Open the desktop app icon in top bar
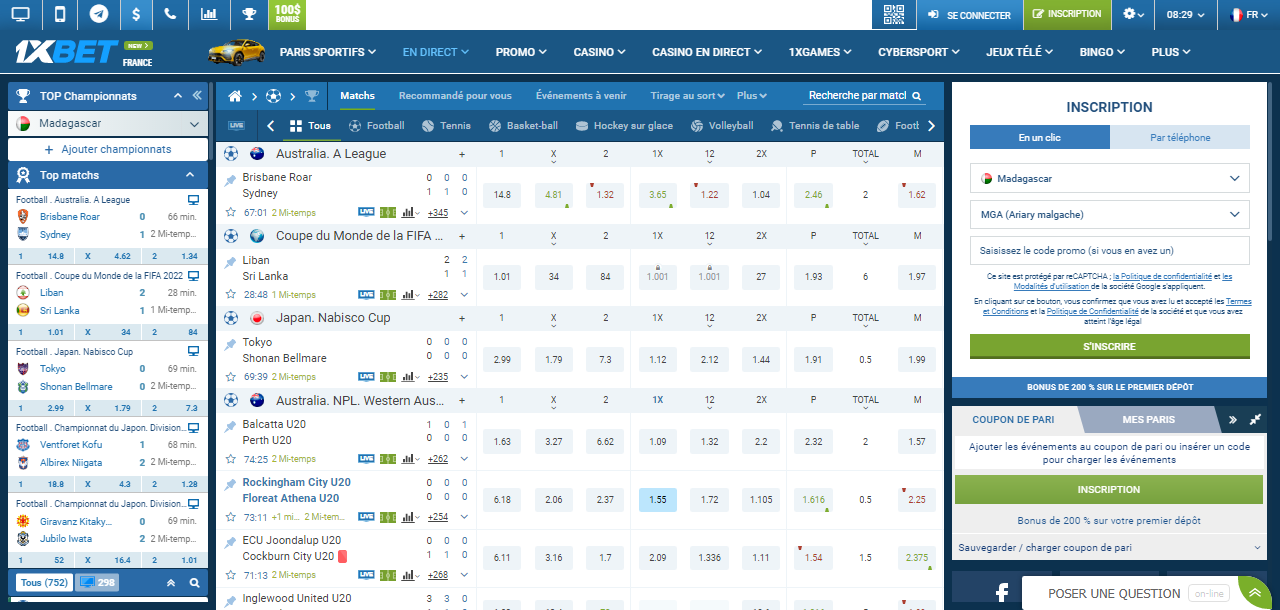The image size is (1280, 610). [x=20, y=15]
